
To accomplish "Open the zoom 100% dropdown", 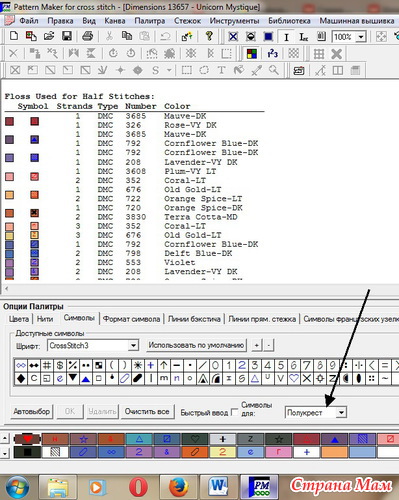I will 361,37.
